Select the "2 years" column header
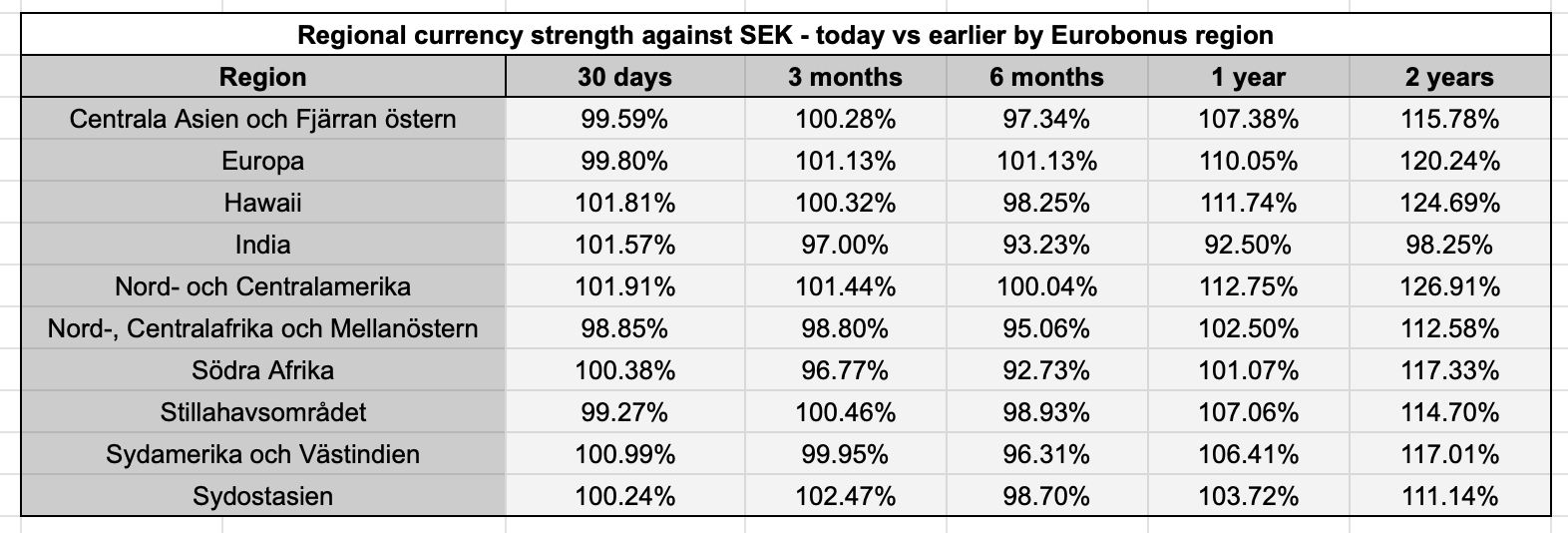The height and width of the screenshot is (533, 1568). pos(1449,77)
